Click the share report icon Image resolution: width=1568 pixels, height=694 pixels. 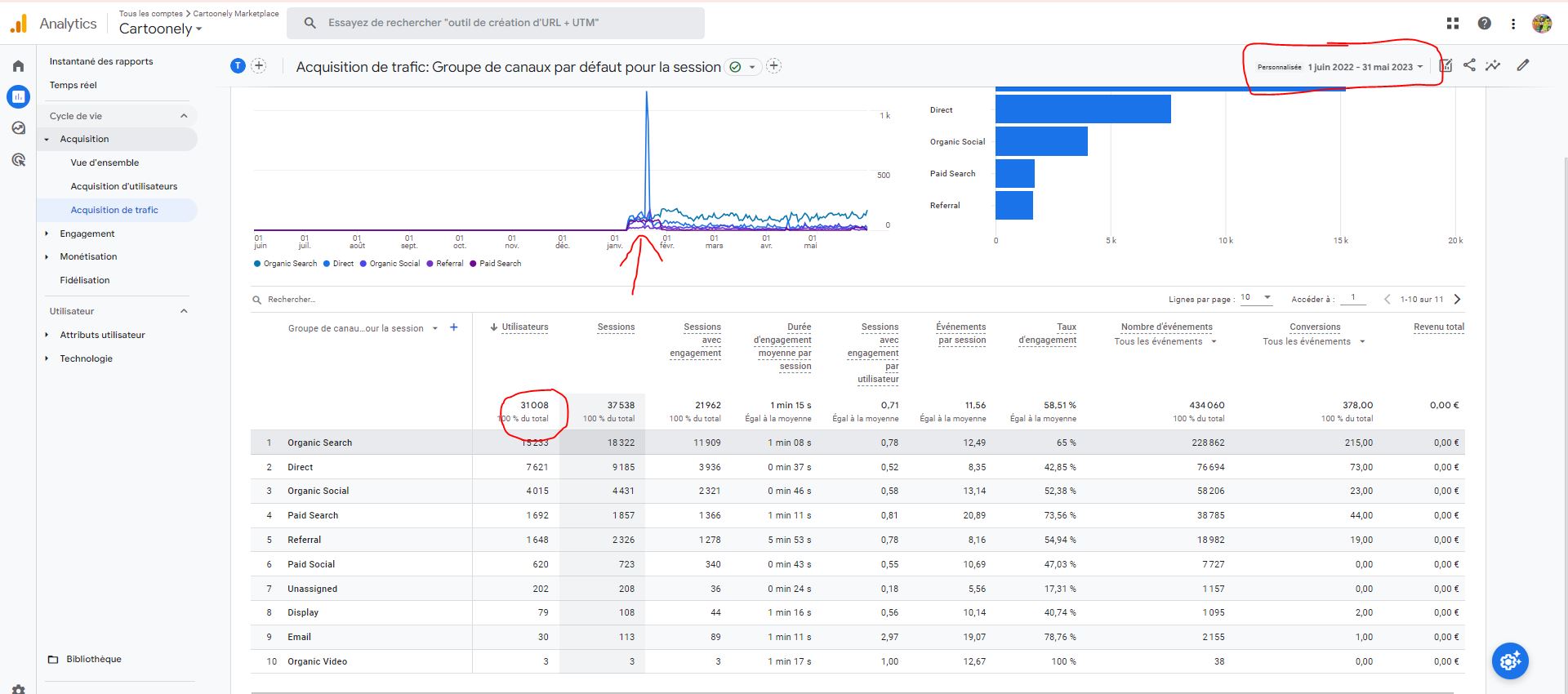[x=1469, y=65]
